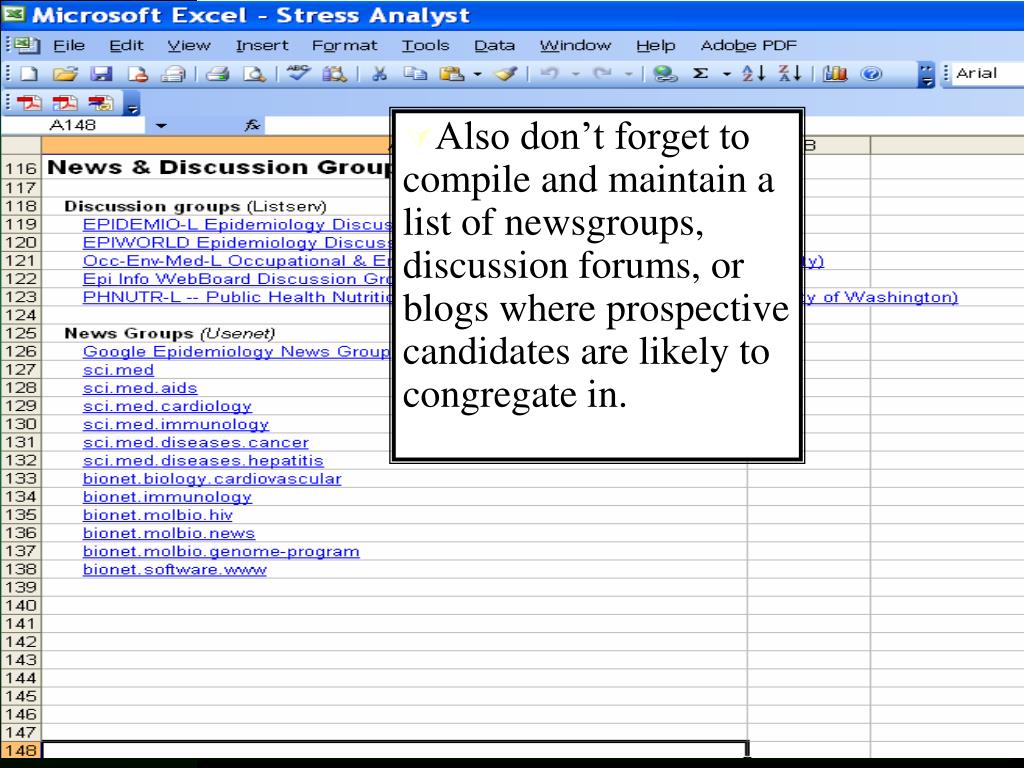Click the E-mail toolbar icon
This screenshot has height=768, width=1024.
[x=173, y=74]
